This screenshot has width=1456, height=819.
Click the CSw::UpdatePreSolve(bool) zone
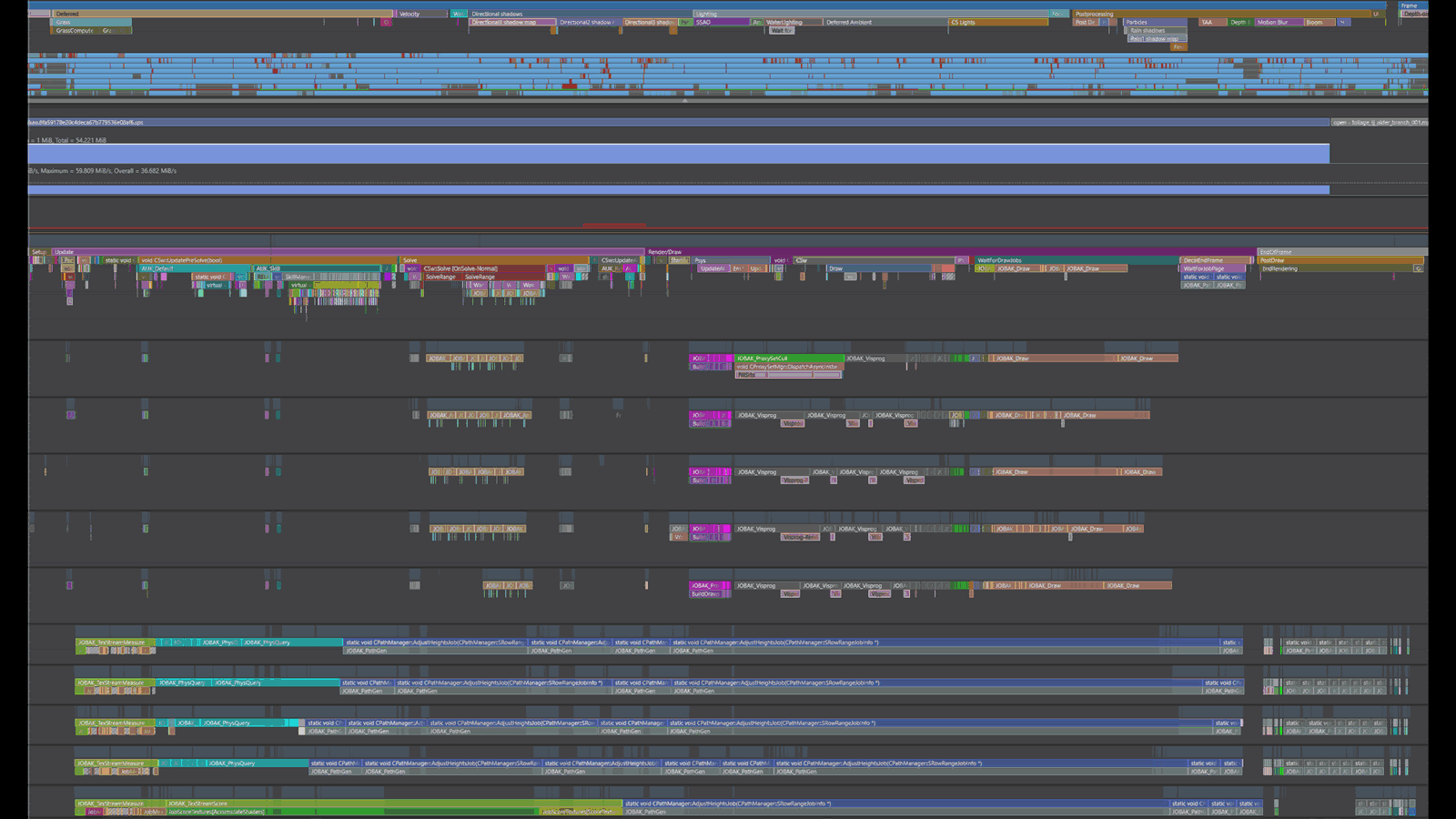click(268, 260)
